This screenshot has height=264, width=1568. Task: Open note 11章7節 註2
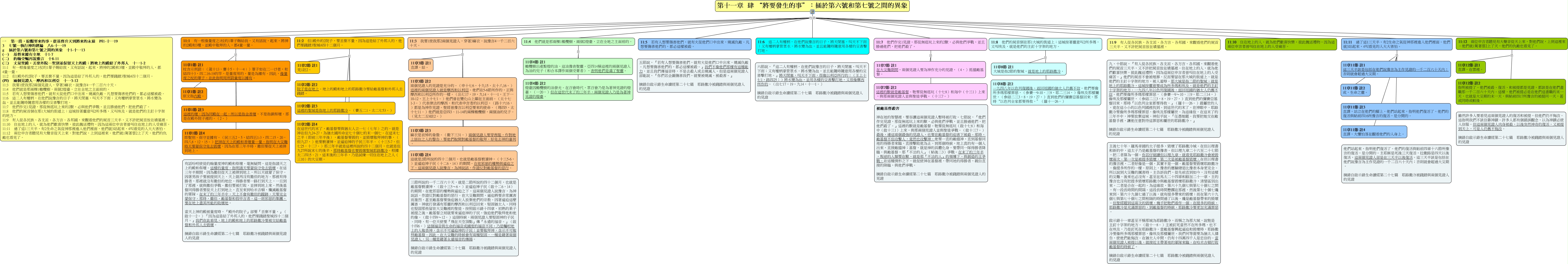931,91
